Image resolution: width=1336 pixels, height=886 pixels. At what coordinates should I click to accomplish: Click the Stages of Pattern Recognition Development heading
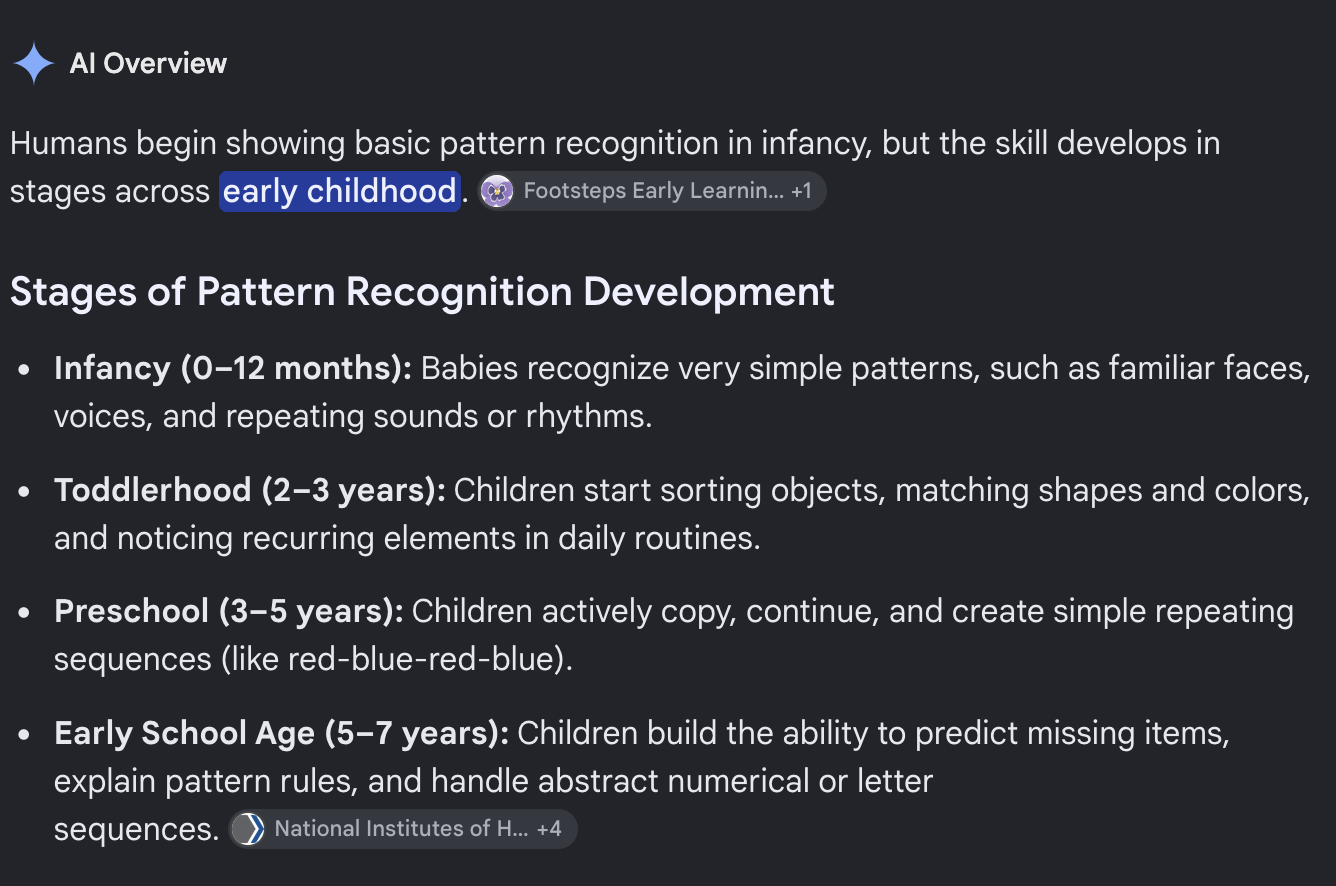tap(422, 292)
